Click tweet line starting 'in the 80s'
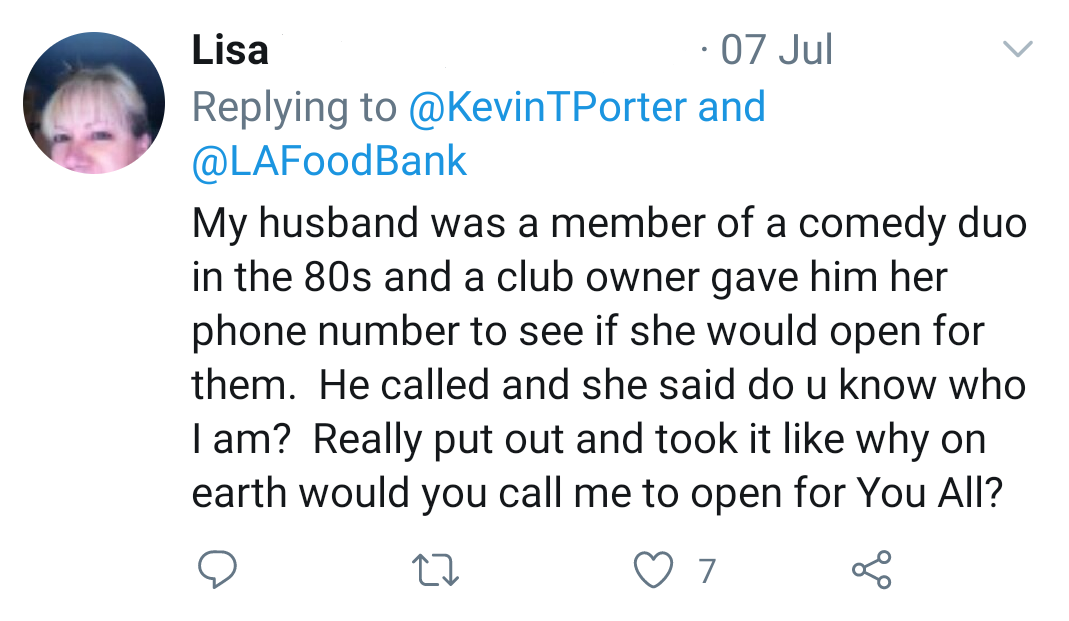This screenshot has width=1069, height=621. [569, 277]
